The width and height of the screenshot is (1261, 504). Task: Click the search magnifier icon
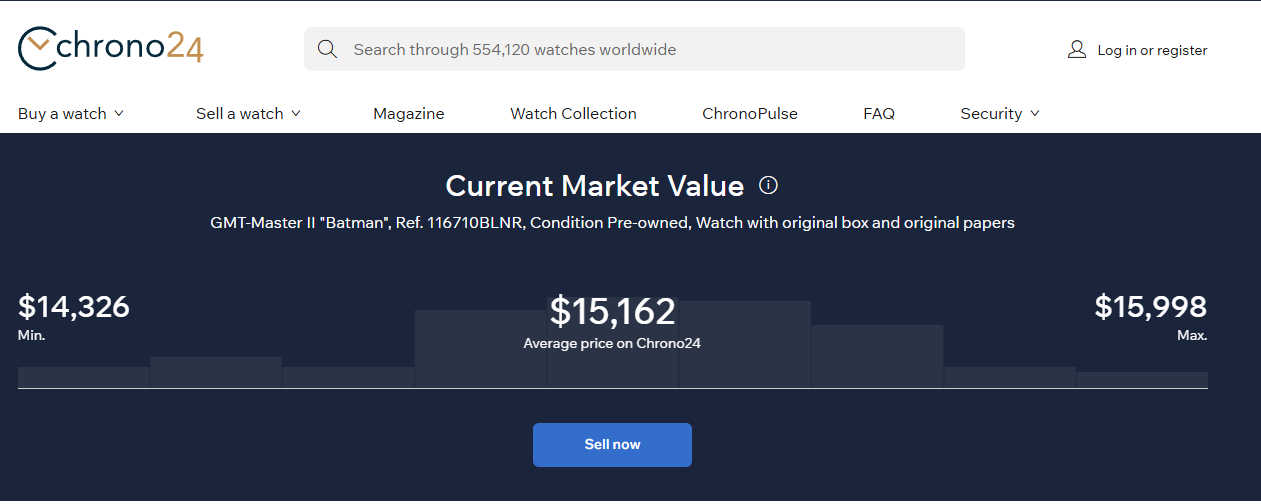(327, 49)
